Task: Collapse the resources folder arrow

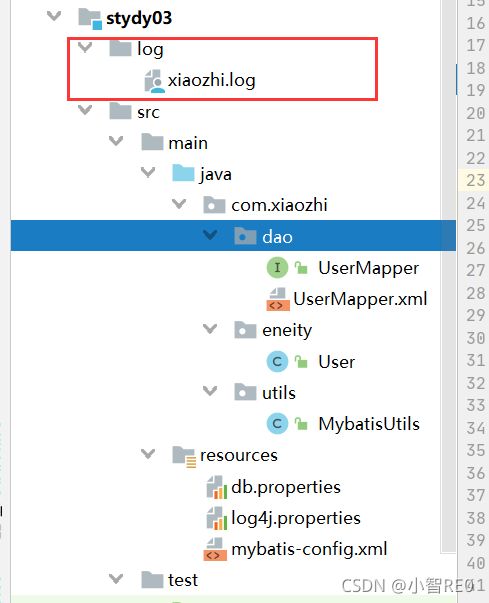Action: pyautogui.click(x=148, y=454)
